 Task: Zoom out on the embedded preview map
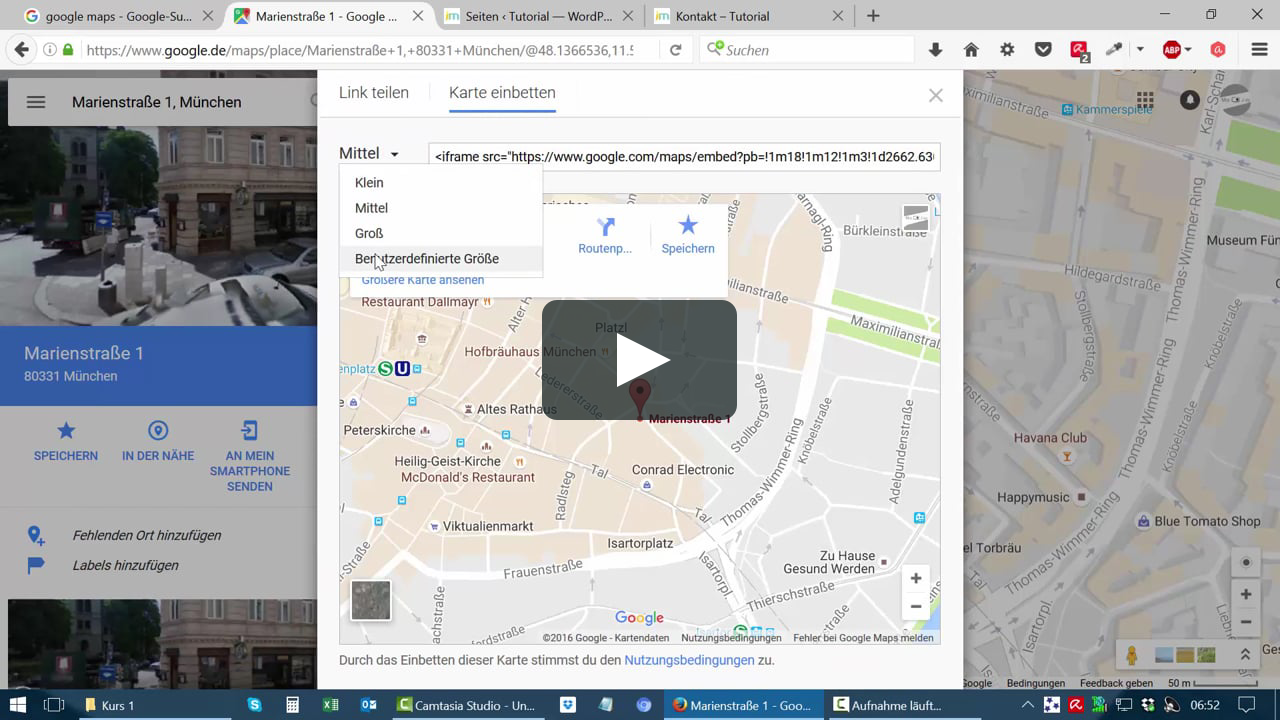coord(915,606)
